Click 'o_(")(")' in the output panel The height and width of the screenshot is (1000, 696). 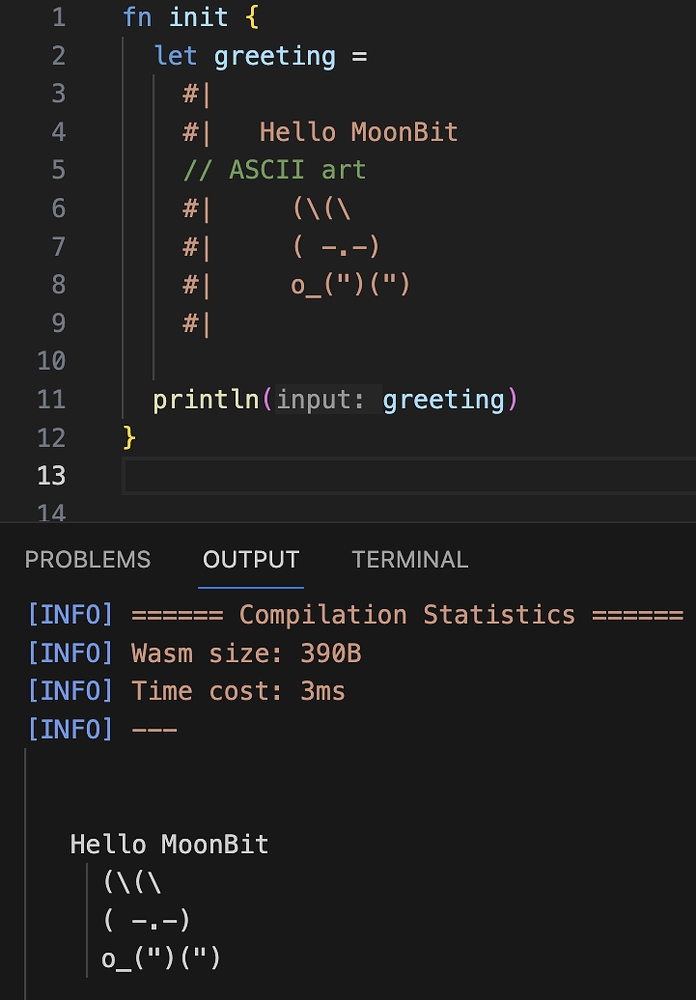coord(161,958)
